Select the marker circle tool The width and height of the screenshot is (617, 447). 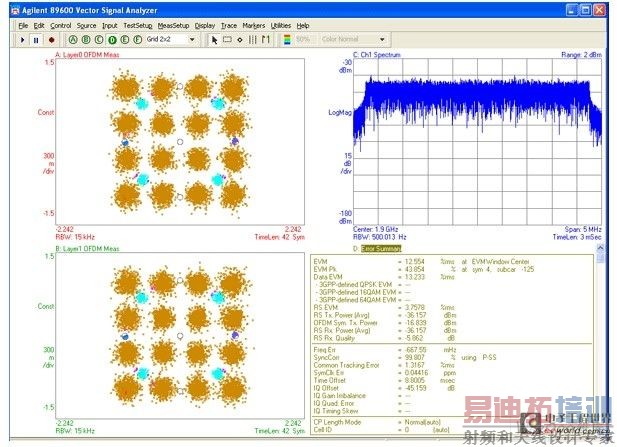pos(240,40)
